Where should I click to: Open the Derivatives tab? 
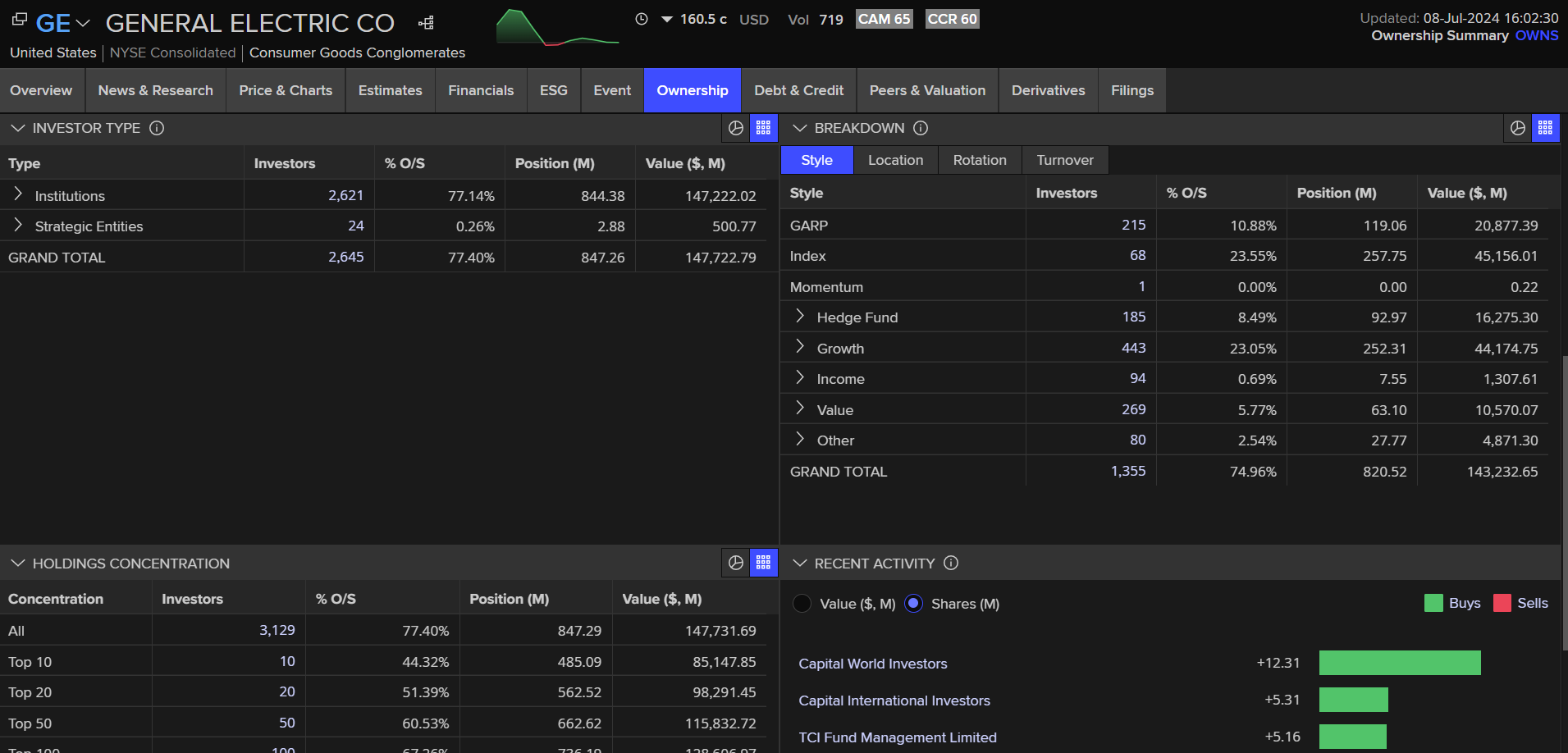coord(1049,90)
